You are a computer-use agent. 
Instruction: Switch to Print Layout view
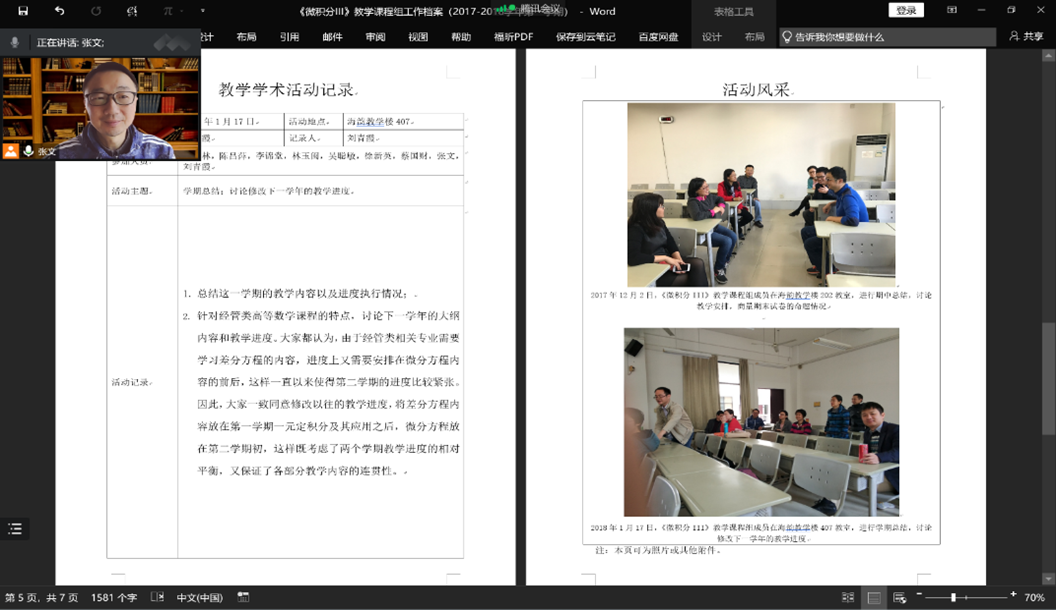point(874,598)
